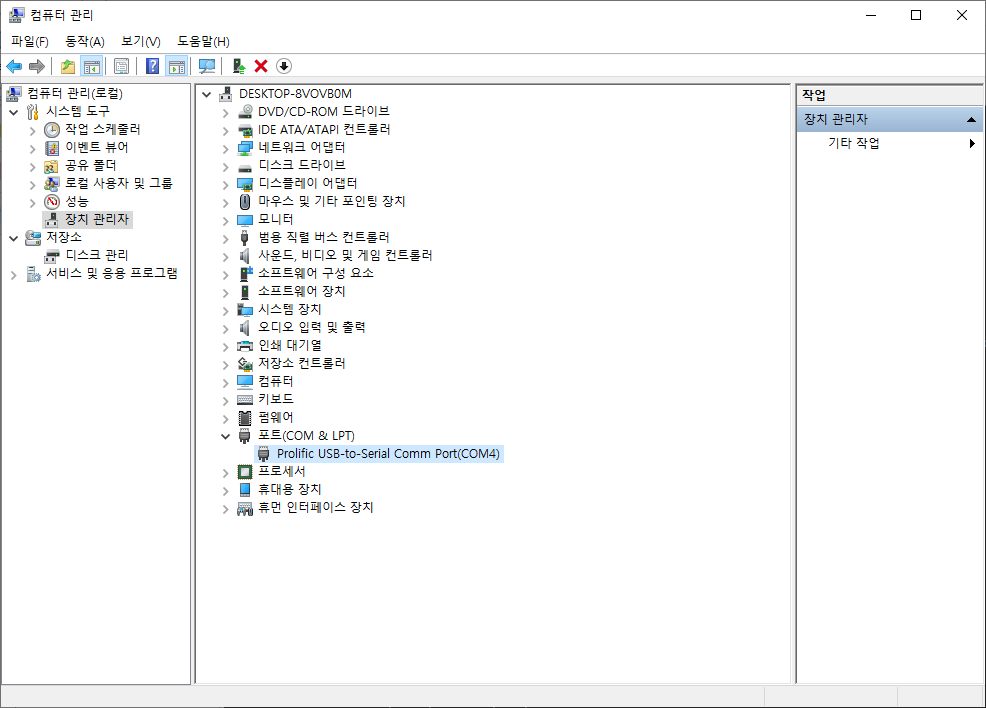This screenshot has height=708, width=986.
Task: Select the 휴대용 장치 category
Action: [289, 489]
